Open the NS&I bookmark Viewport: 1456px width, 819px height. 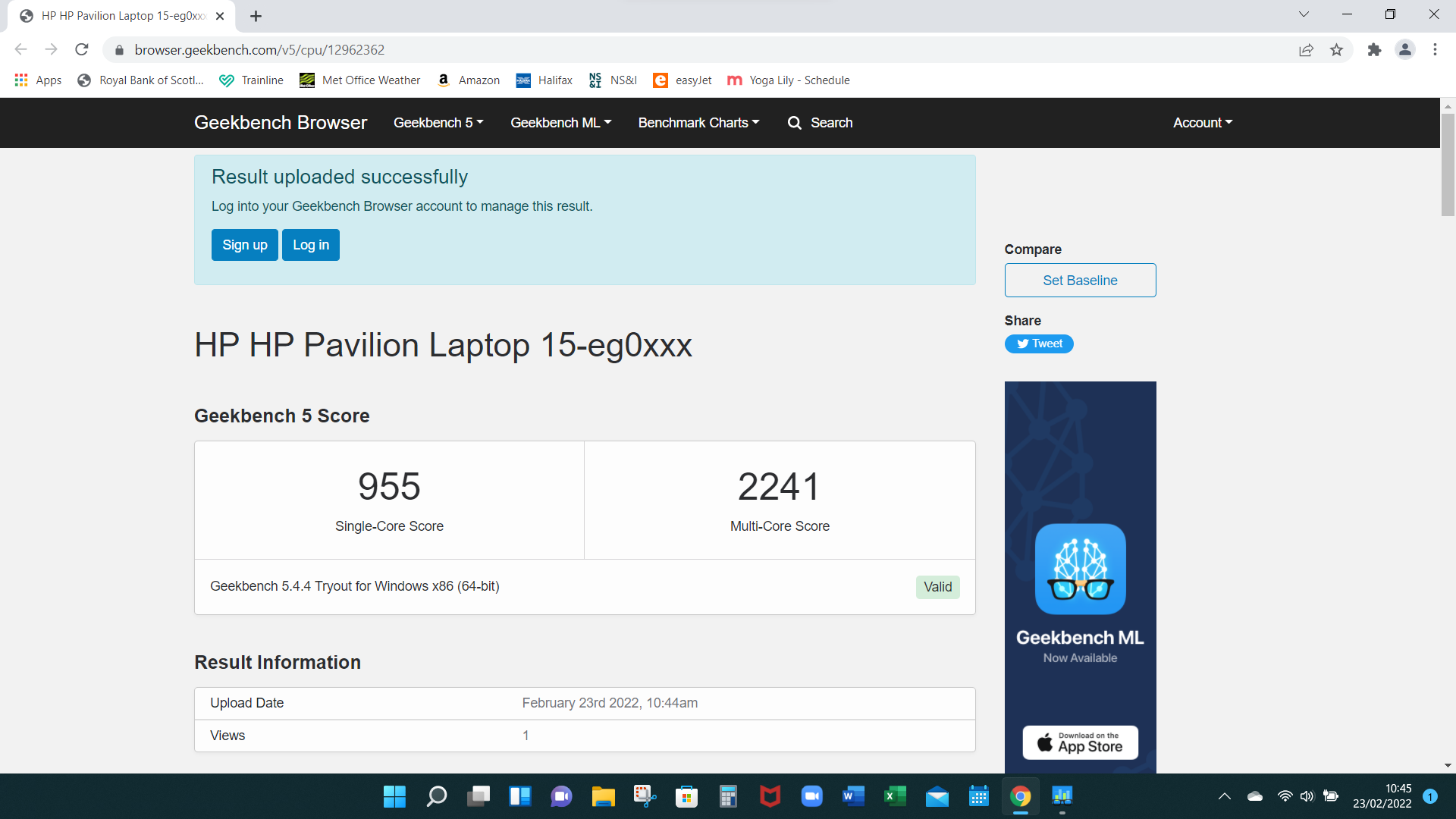[613, 80]
